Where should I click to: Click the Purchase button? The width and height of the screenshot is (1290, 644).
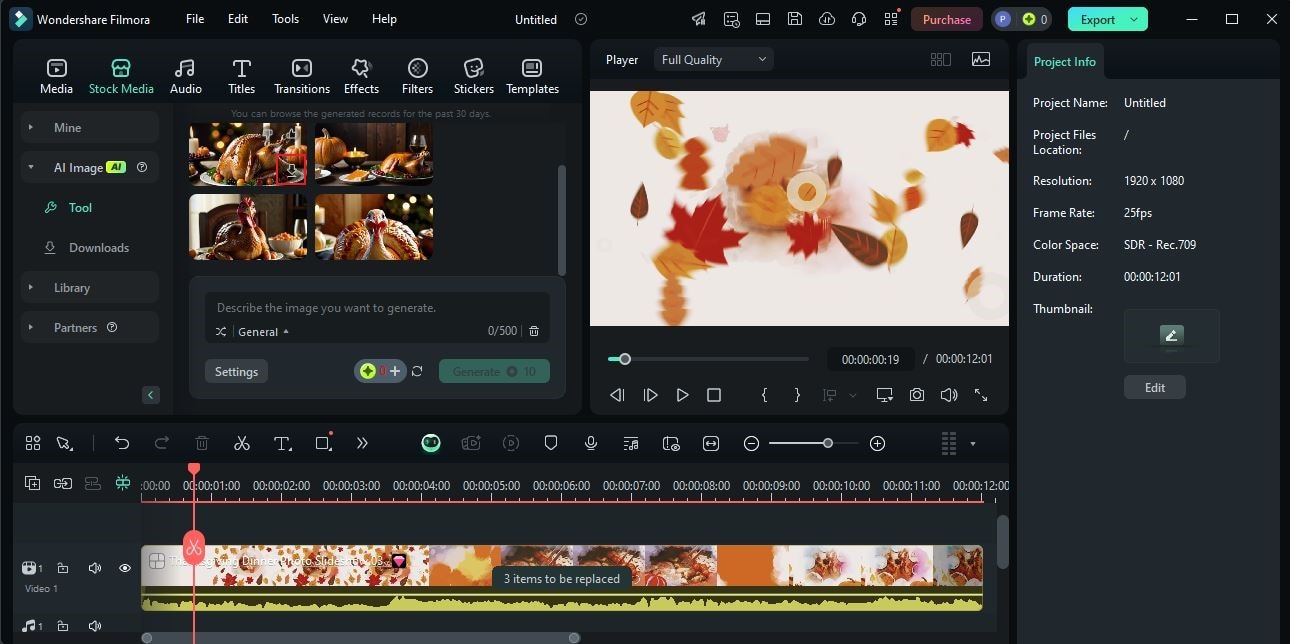946,19
